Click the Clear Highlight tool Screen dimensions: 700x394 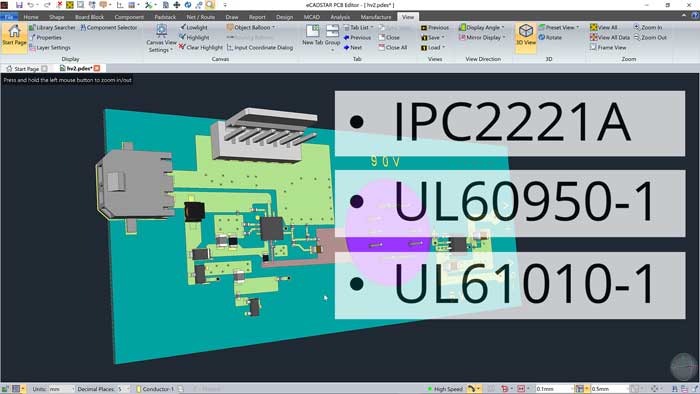click(200, 47)
